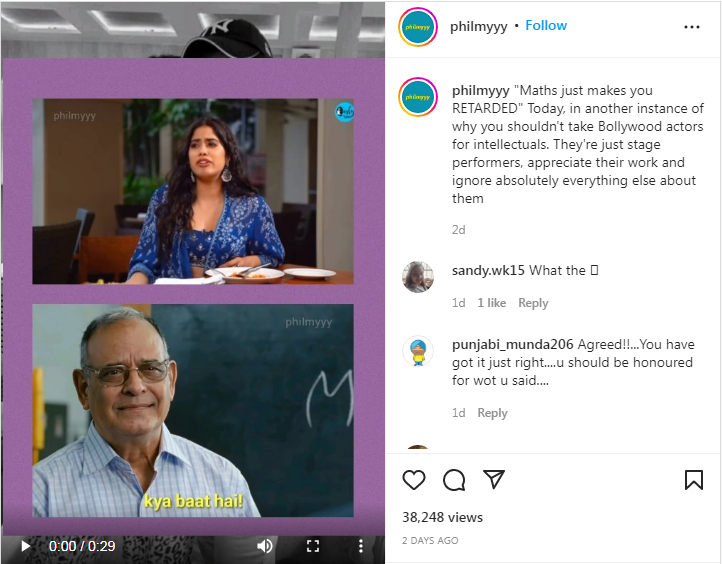View the 1 like on sandy.wk15's comment
Image resolution: width=722 pixels, height=564 pixels.
491,303
